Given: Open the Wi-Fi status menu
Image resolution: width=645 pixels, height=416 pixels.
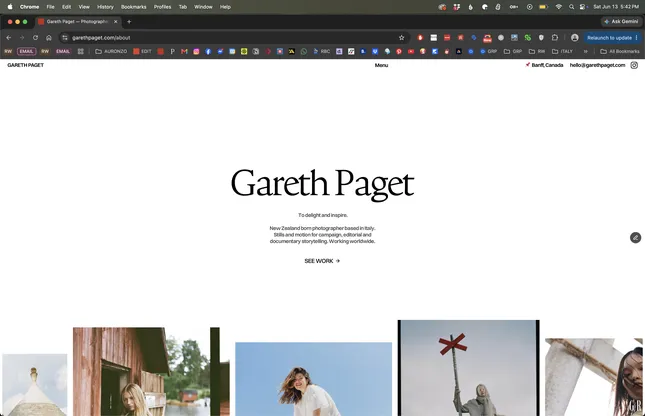Looking at the screenshot, I should click(x=558, y=7).
